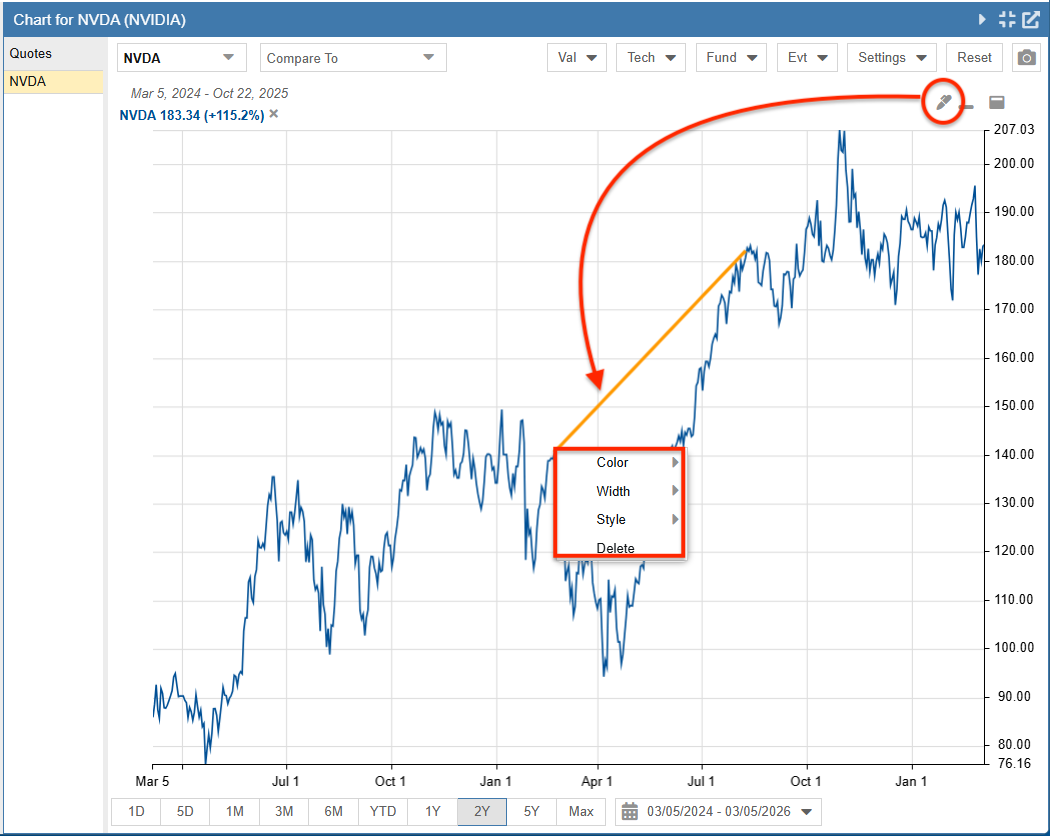The width and height of the screenshot is (1050, 836).
Task: Select the 1Y time range
Action: coord(433,812)
